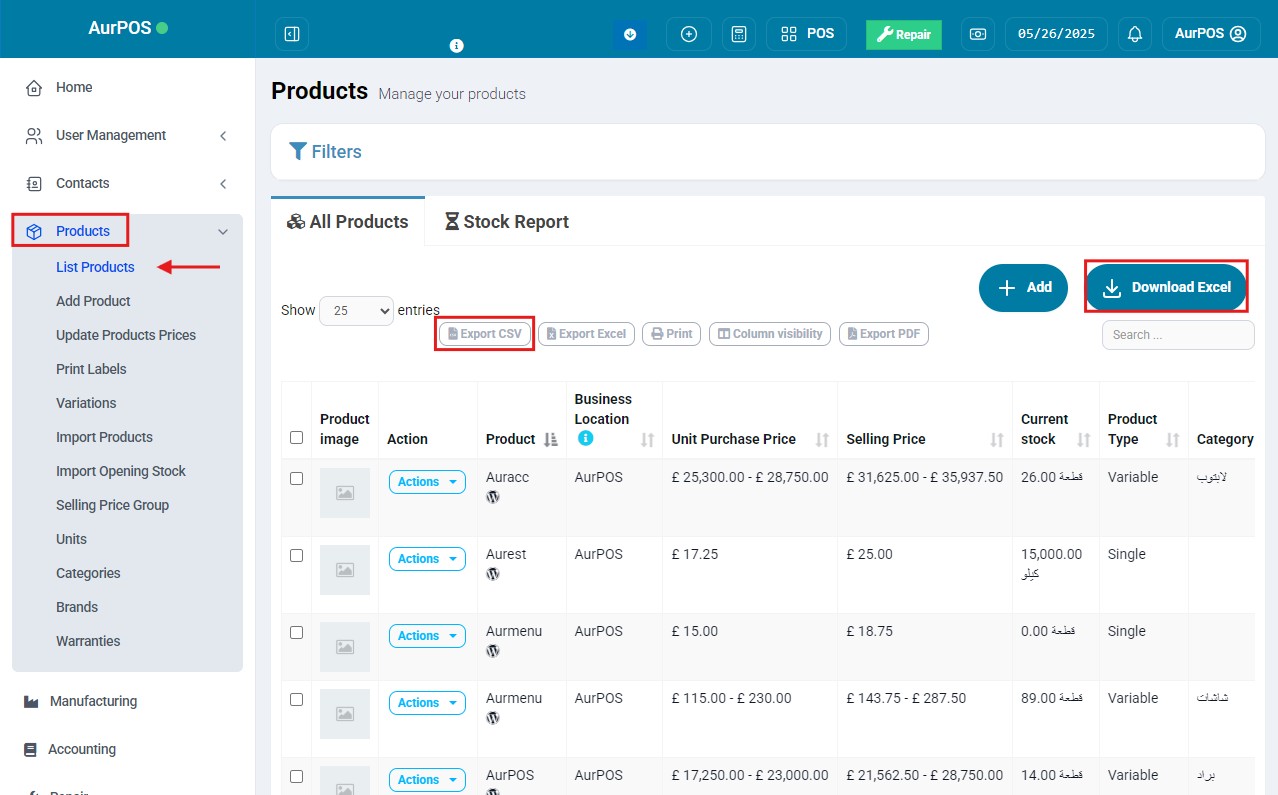
Task: Click Export PDF button
Action: tap(884, 334)
